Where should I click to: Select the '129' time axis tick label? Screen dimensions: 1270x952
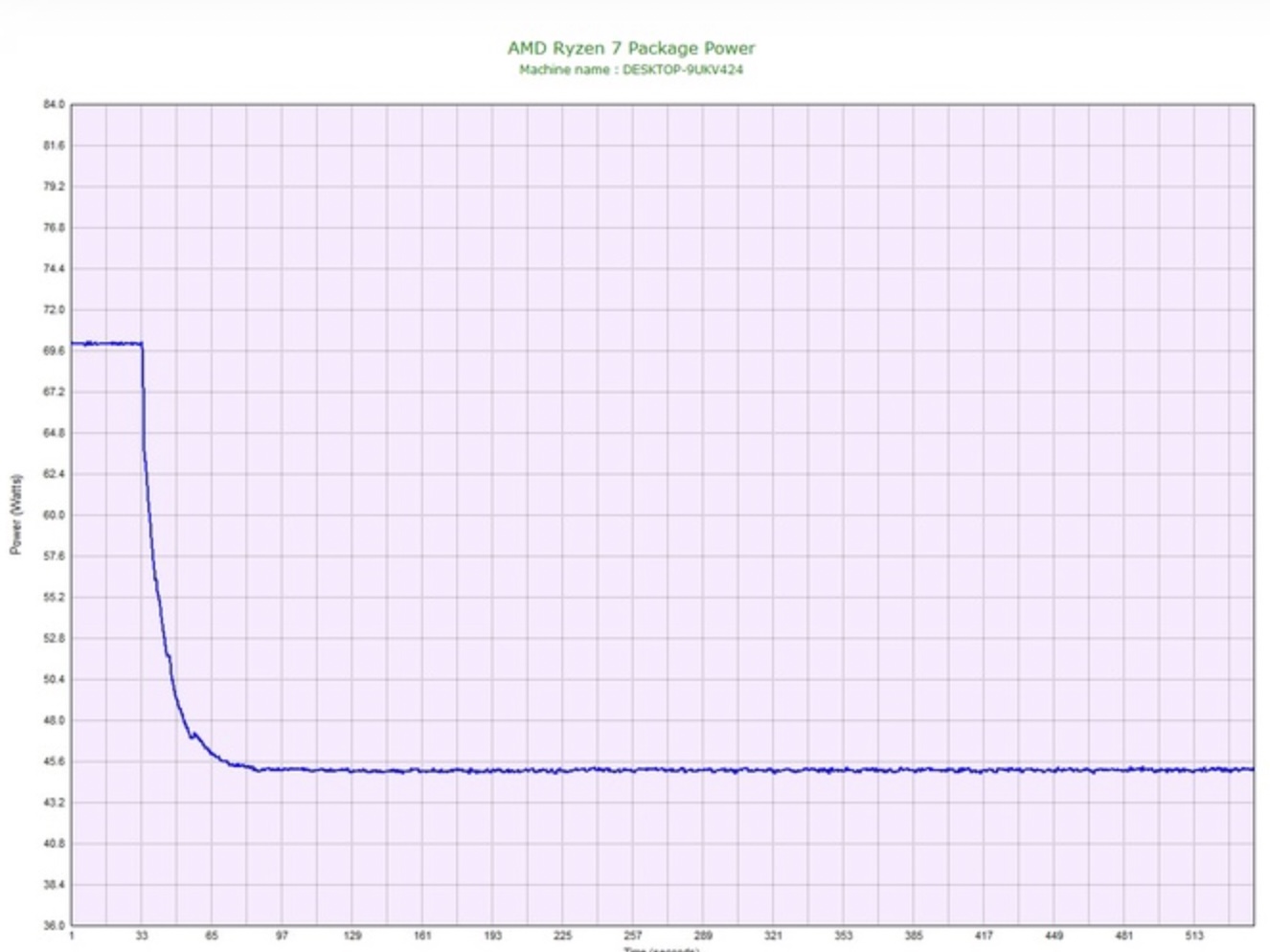pyautogui.click(x=352, y=936)
